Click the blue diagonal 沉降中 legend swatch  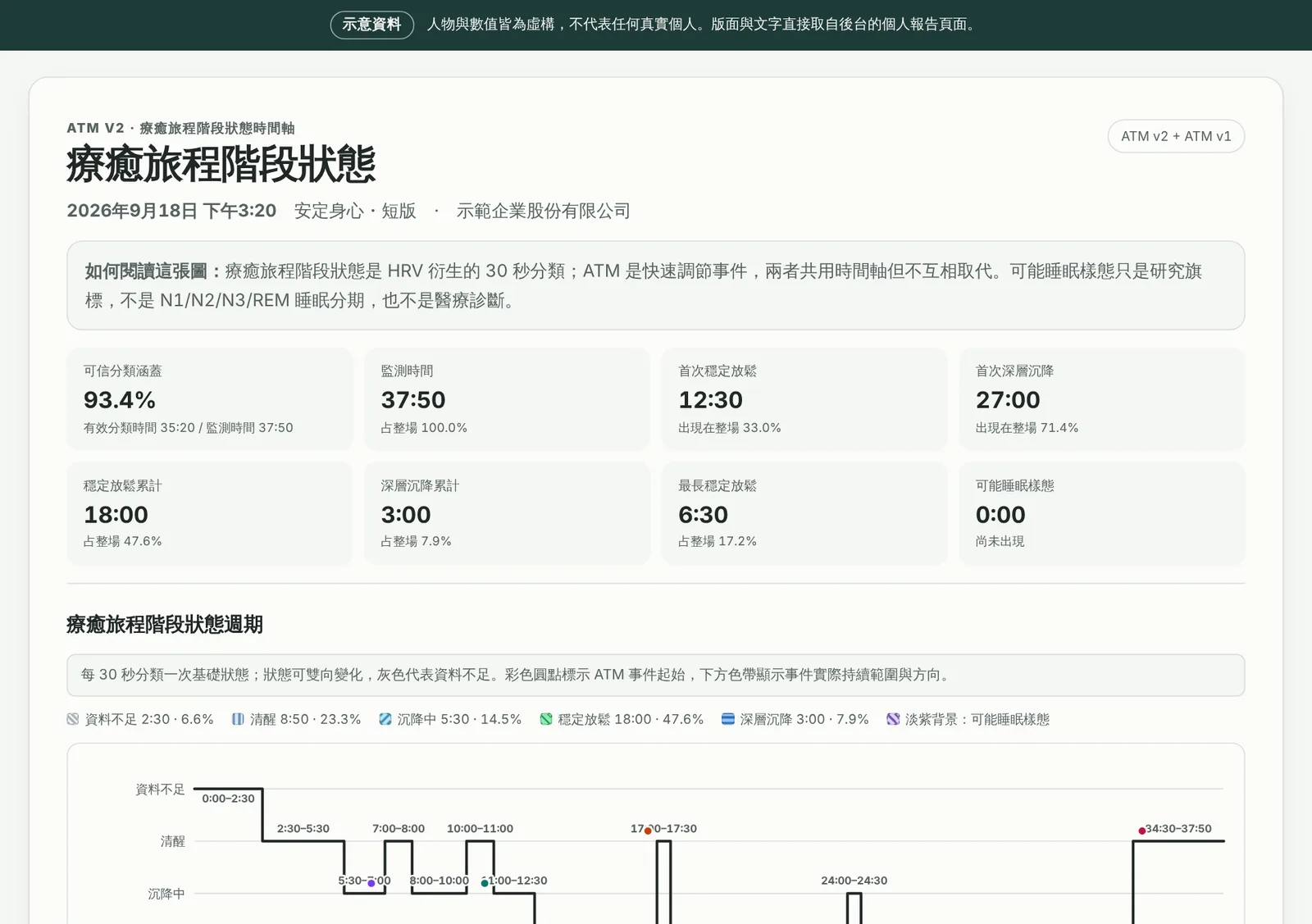pos(385,719)
